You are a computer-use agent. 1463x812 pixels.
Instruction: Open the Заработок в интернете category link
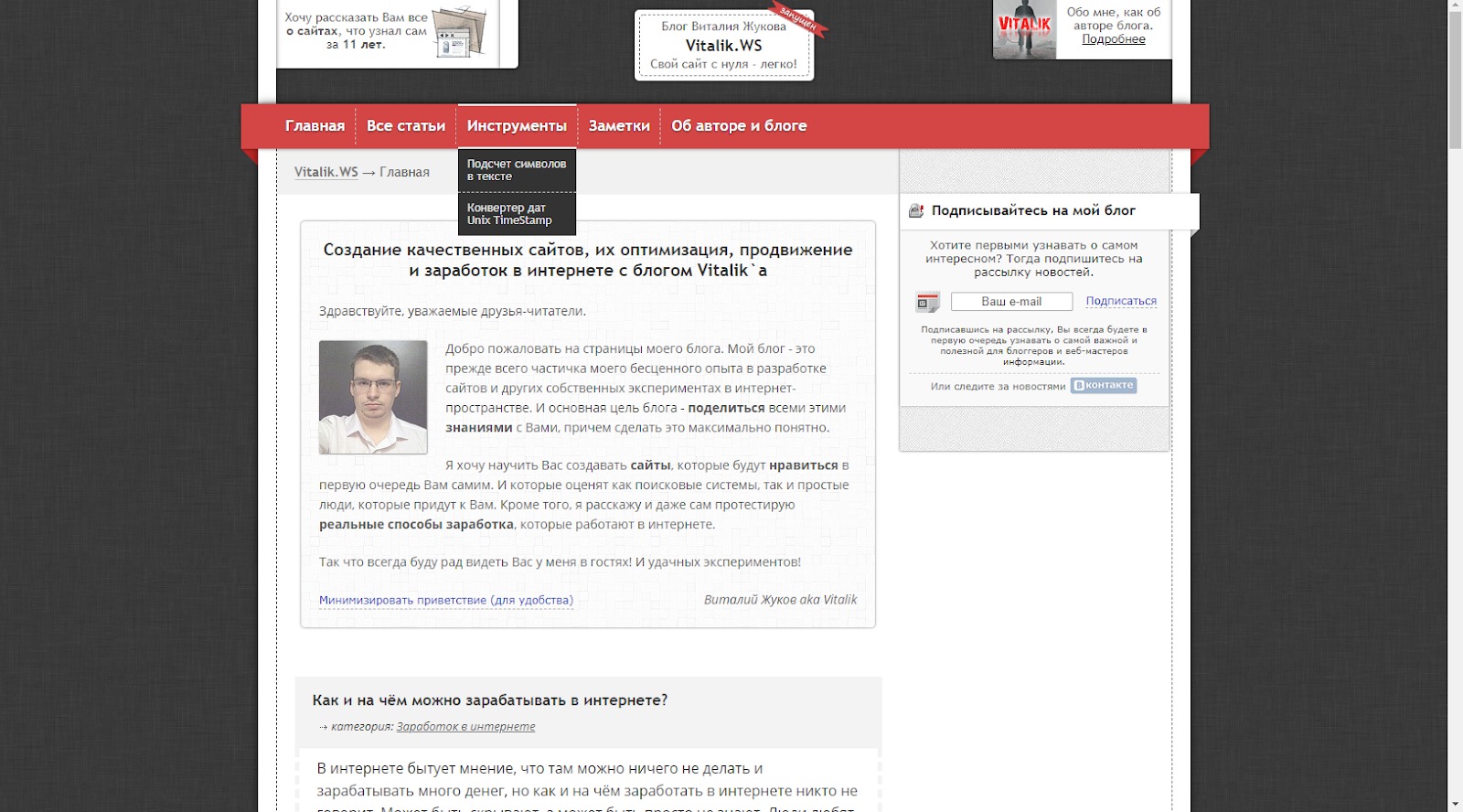[465, 727]
